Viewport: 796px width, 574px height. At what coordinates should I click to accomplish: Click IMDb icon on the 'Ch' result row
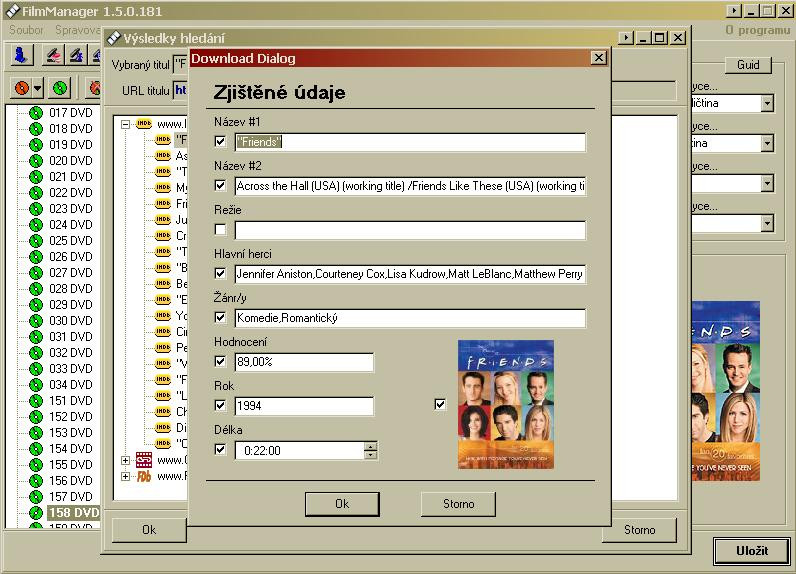click(163, 411)
